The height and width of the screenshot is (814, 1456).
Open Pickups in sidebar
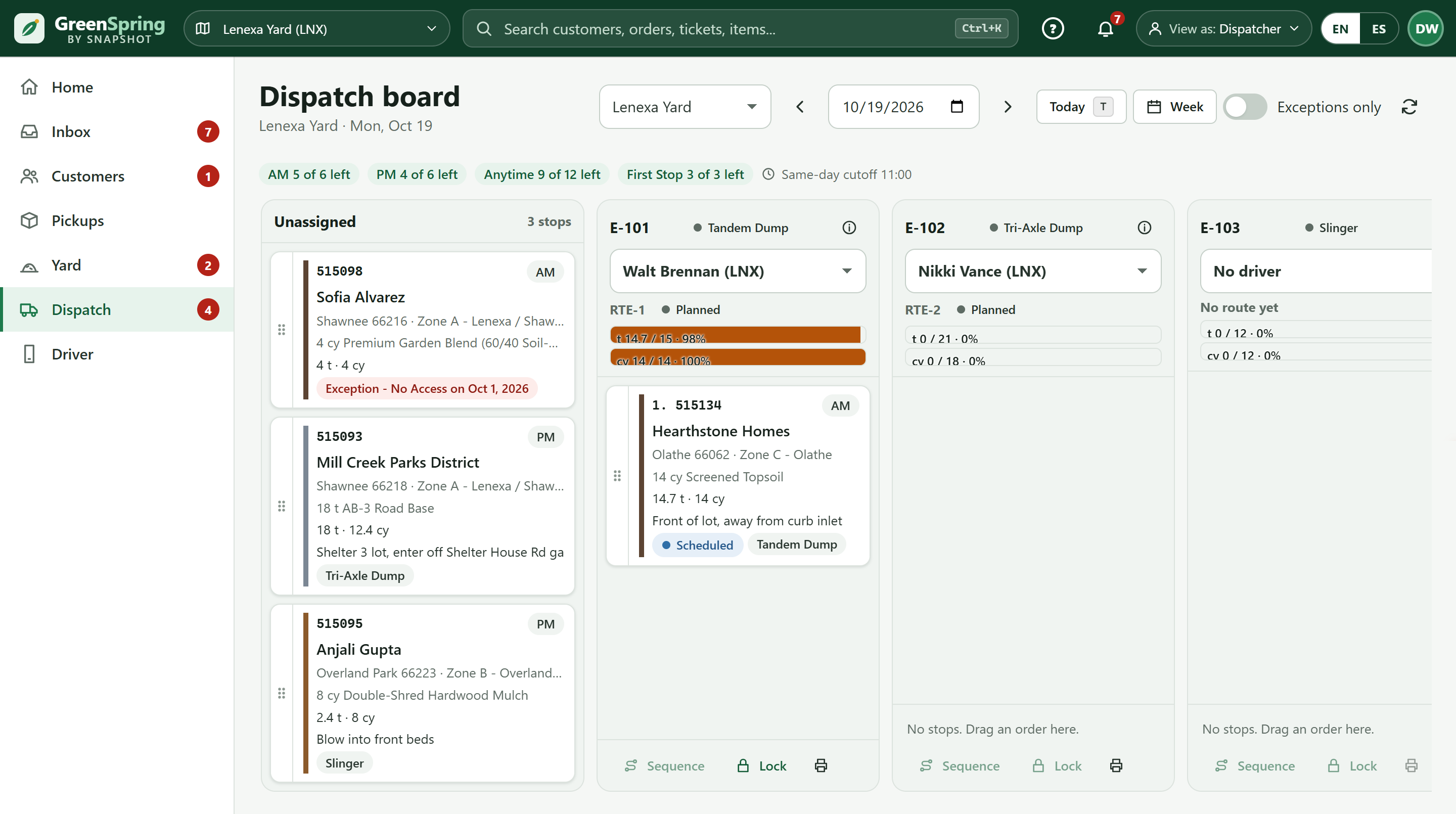coord(117,220)
